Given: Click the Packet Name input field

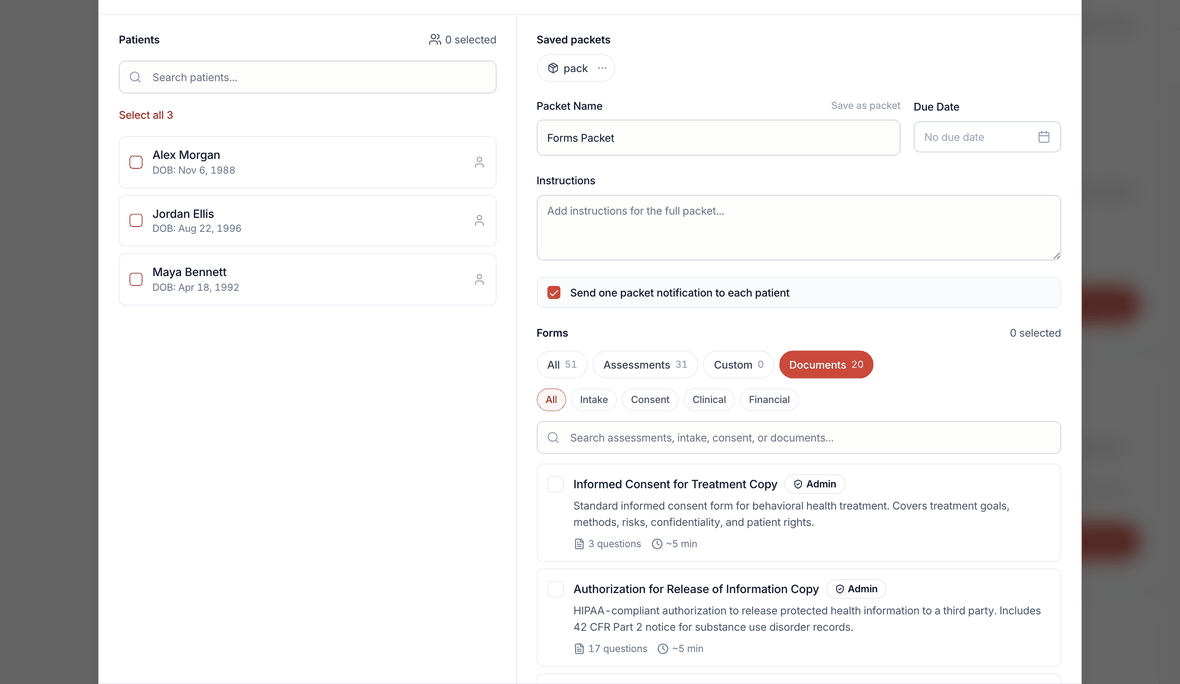Looking at the screenshot, I should tap(718, 138).
